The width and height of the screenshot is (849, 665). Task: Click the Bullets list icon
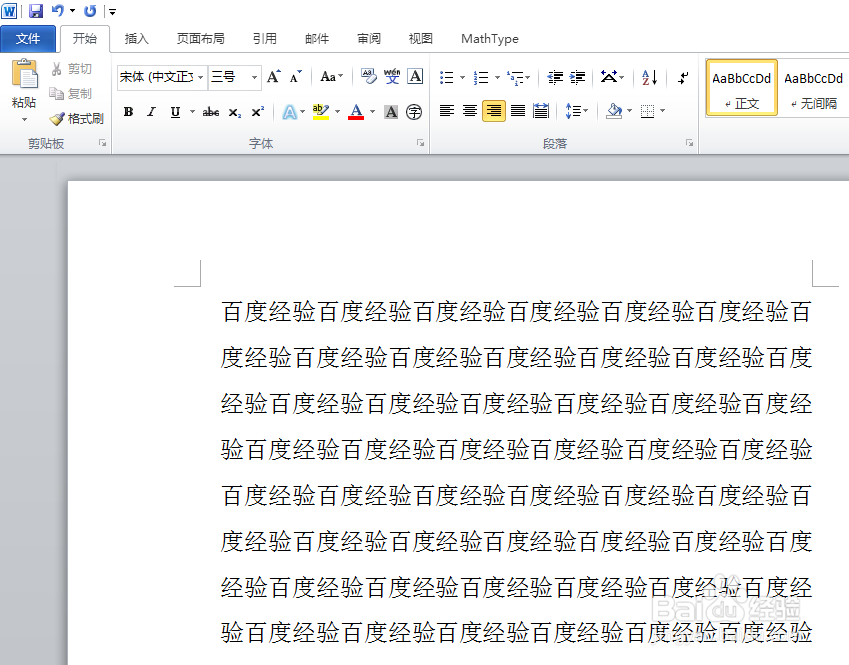tap(447, 77)
